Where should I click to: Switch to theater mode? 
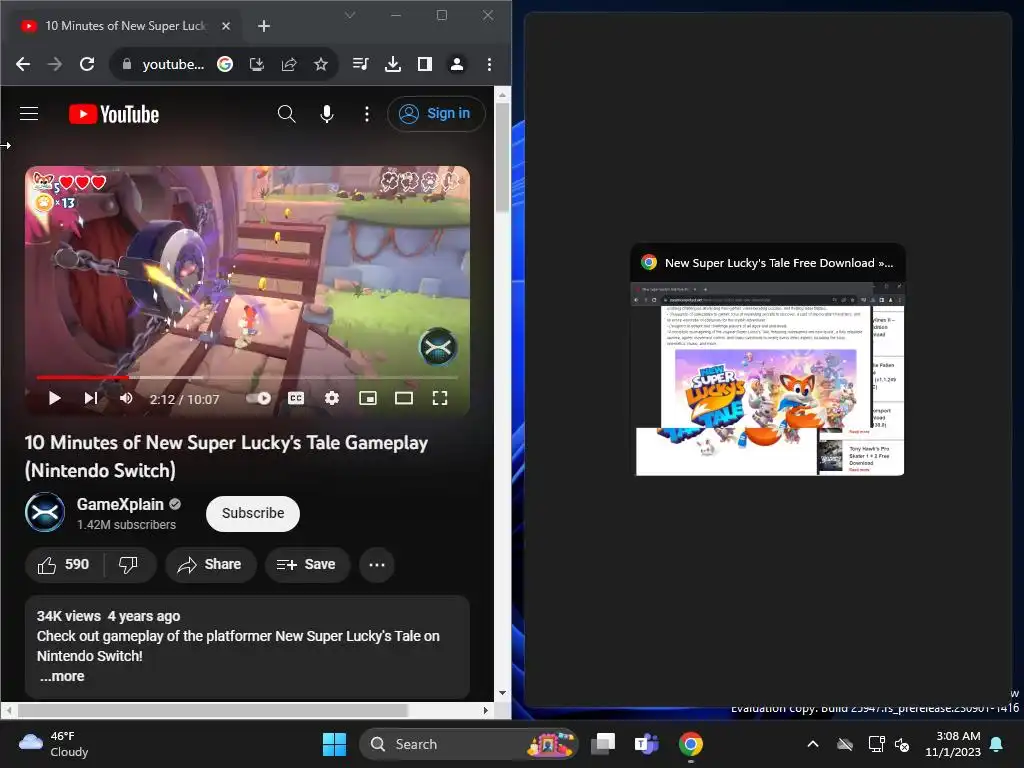click(x=404, y=398)
